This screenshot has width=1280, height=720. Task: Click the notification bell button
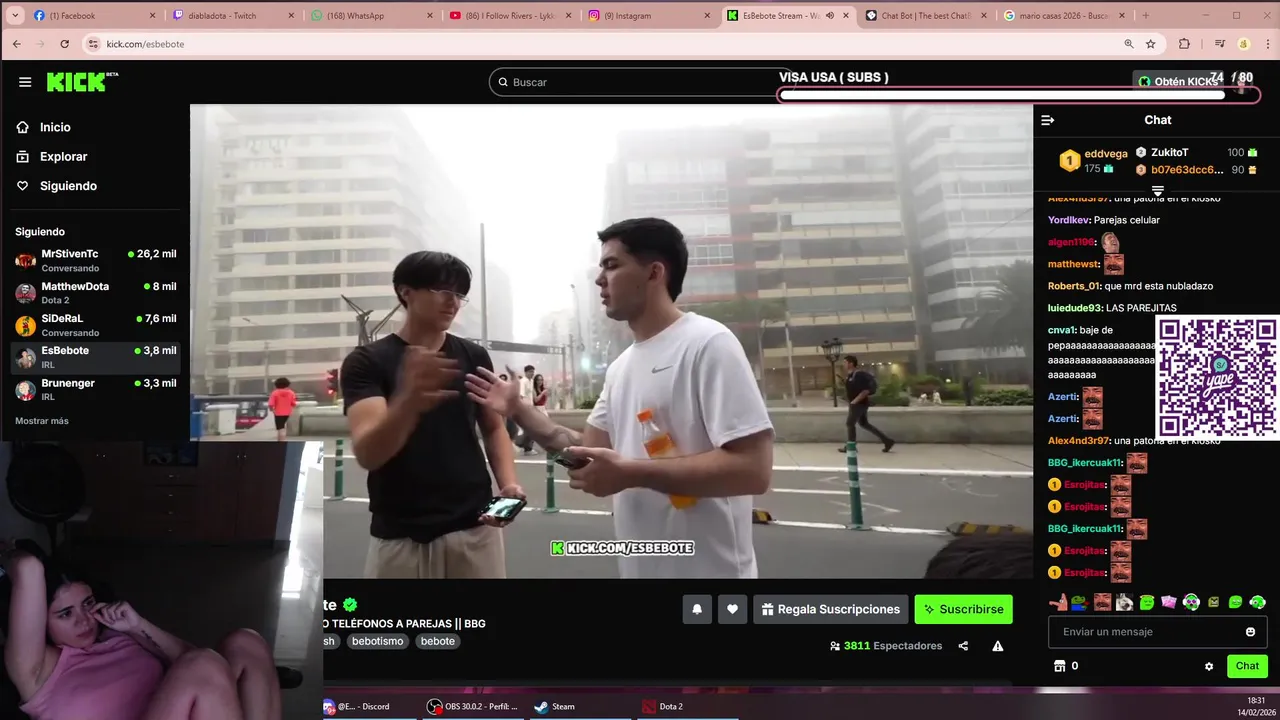coord(697,609)
